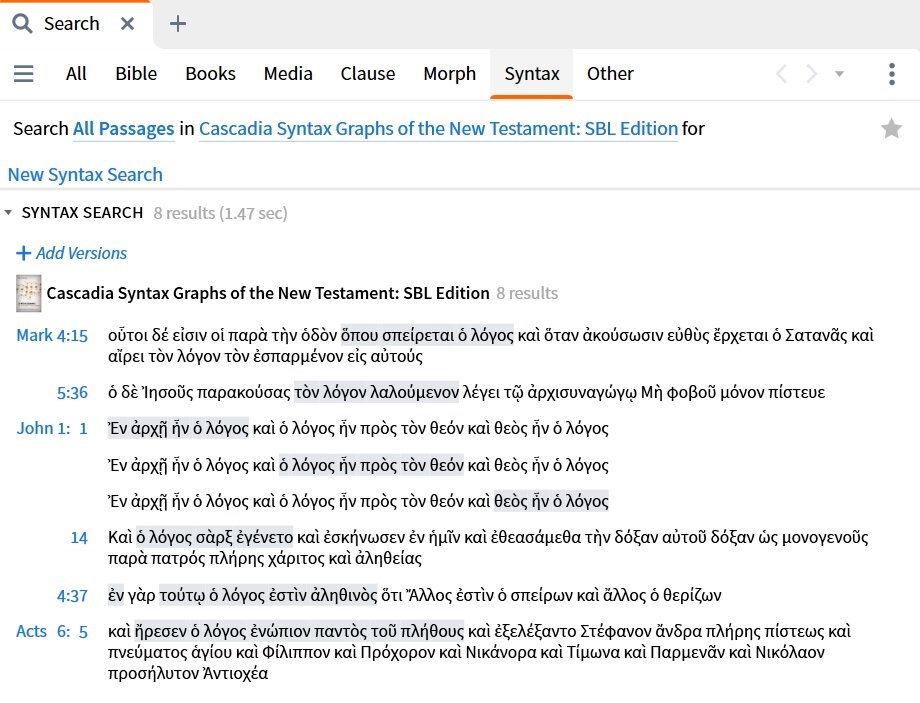
Task: Open the 4:37 reference
Action: click(72, 596)
